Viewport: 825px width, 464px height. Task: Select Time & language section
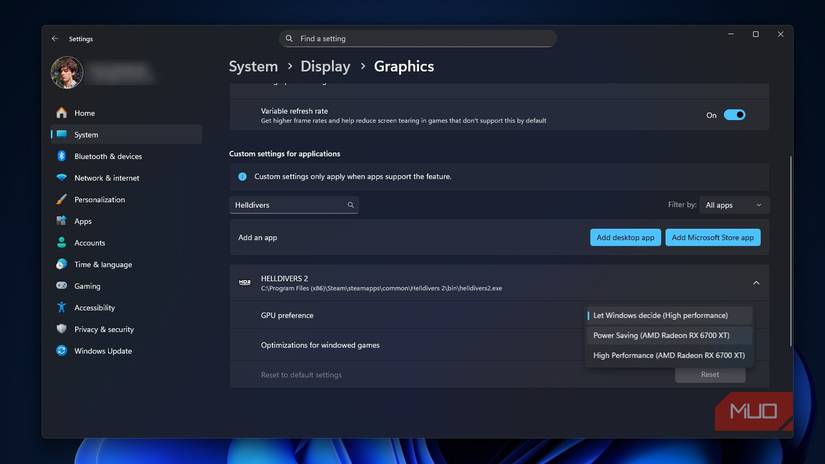pyautogui.click(x=126, y=264)
